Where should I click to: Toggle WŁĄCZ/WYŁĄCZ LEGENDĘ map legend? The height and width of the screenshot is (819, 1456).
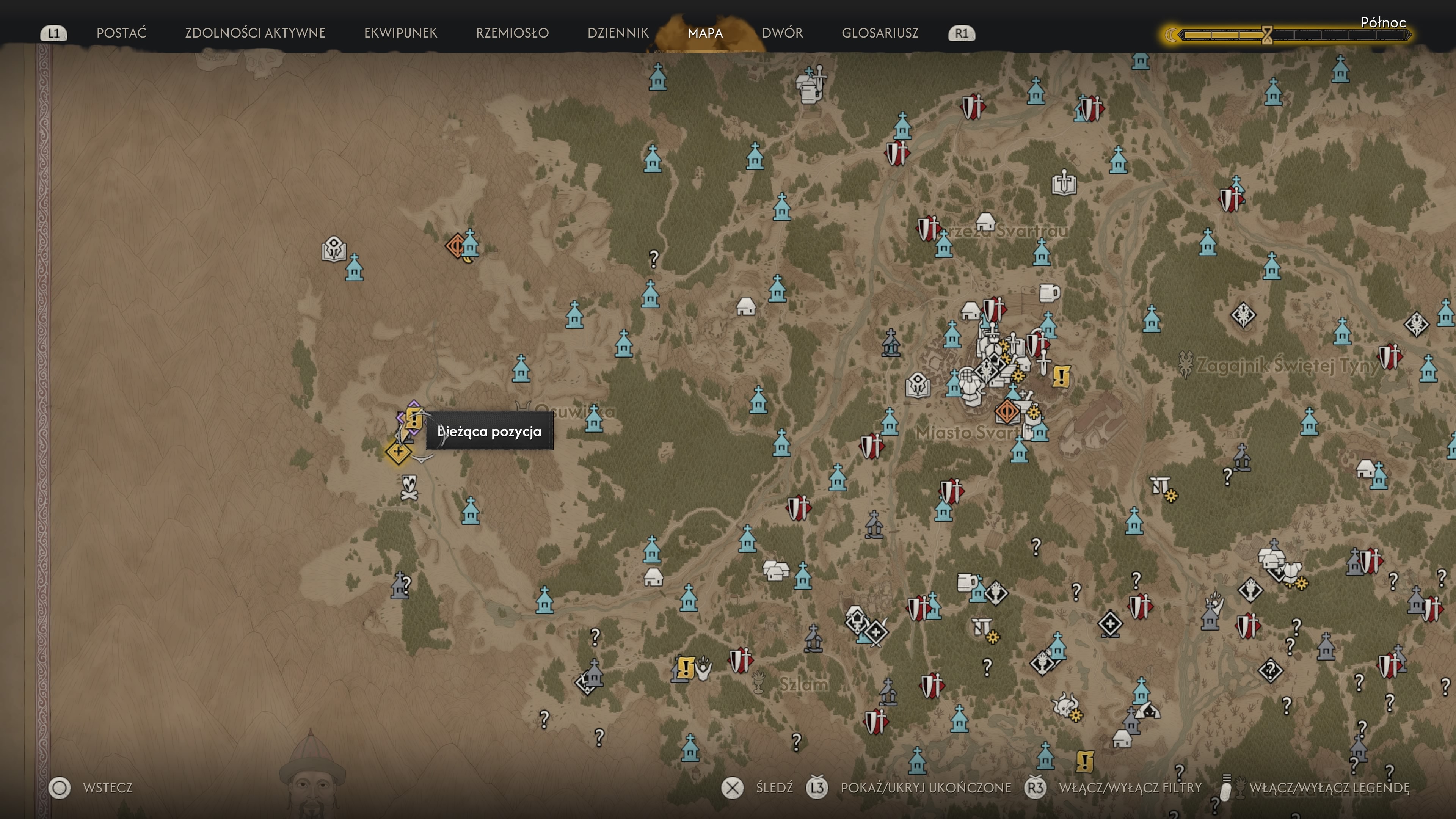[1314, 788]
